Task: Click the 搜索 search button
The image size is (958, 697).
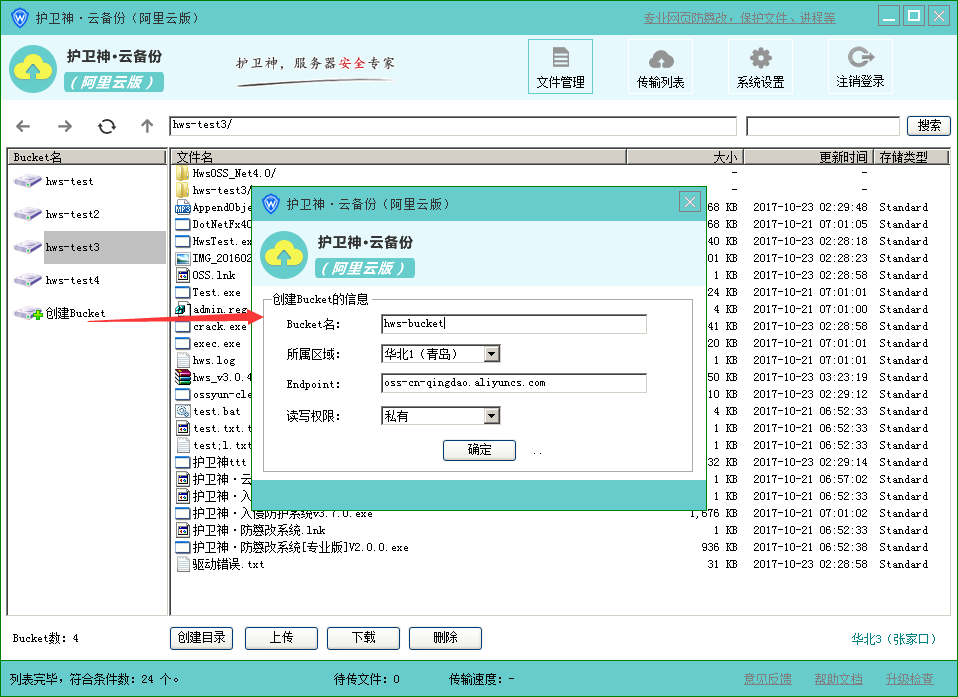Action: click(x=929, y=126)
